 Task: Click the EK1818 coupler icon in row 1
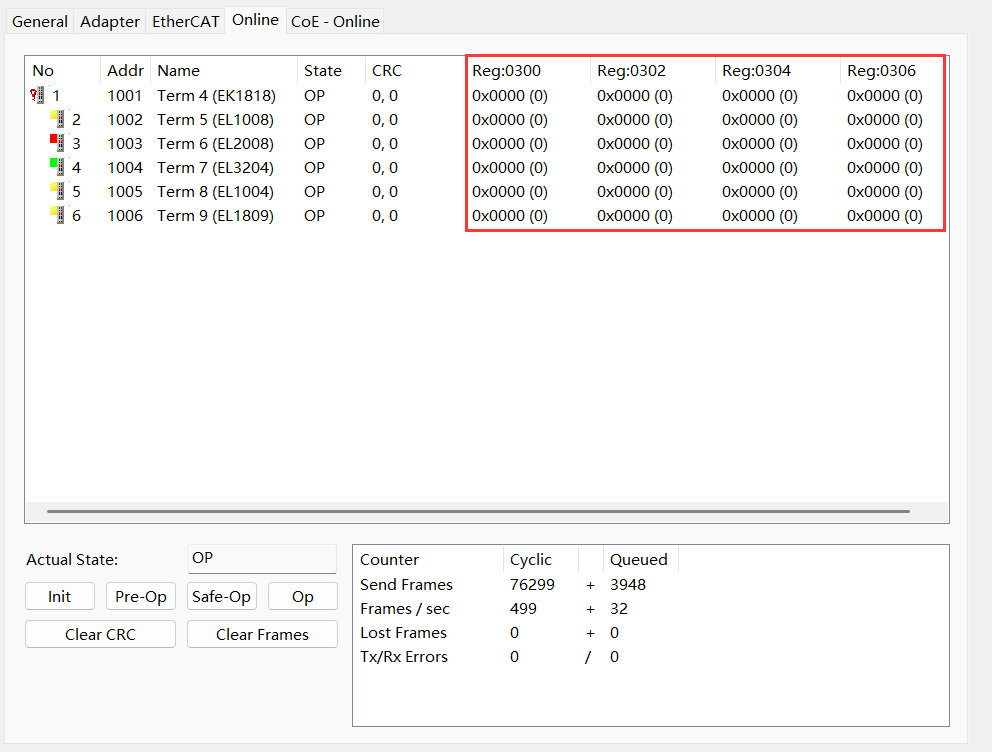[x=37, y=96]
